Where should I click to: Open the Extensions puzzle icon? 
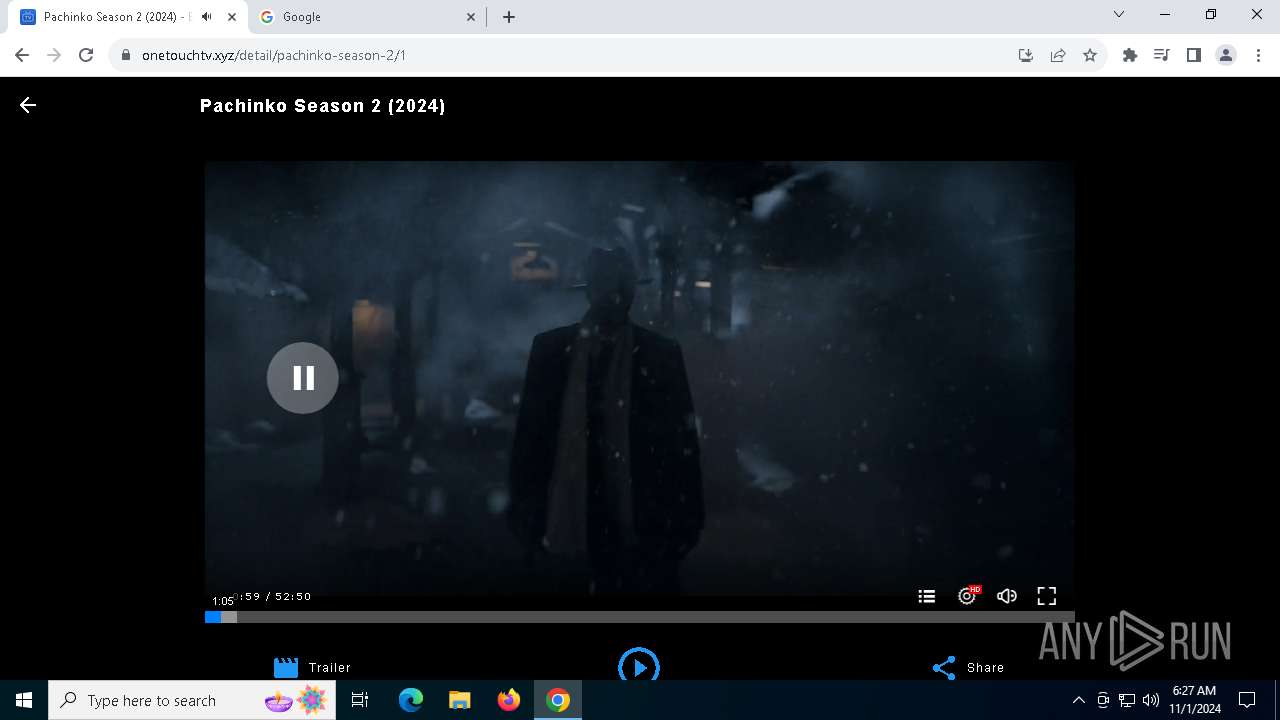(x=1130, y=55)
